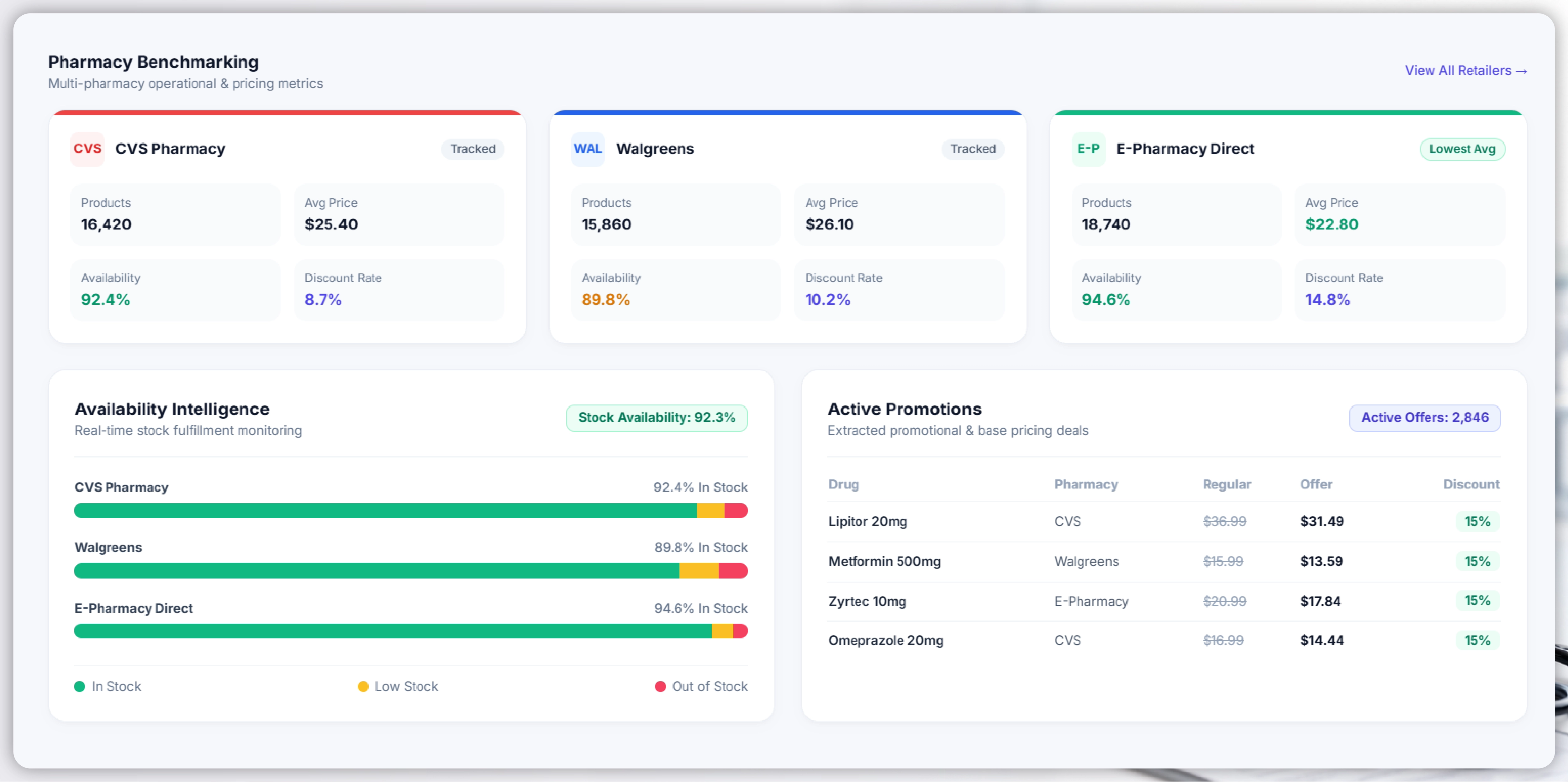The height and width of the screenshot is (782, 1568).
Task: Click the 89.8% In Stock label
Action: pos(701,548)
